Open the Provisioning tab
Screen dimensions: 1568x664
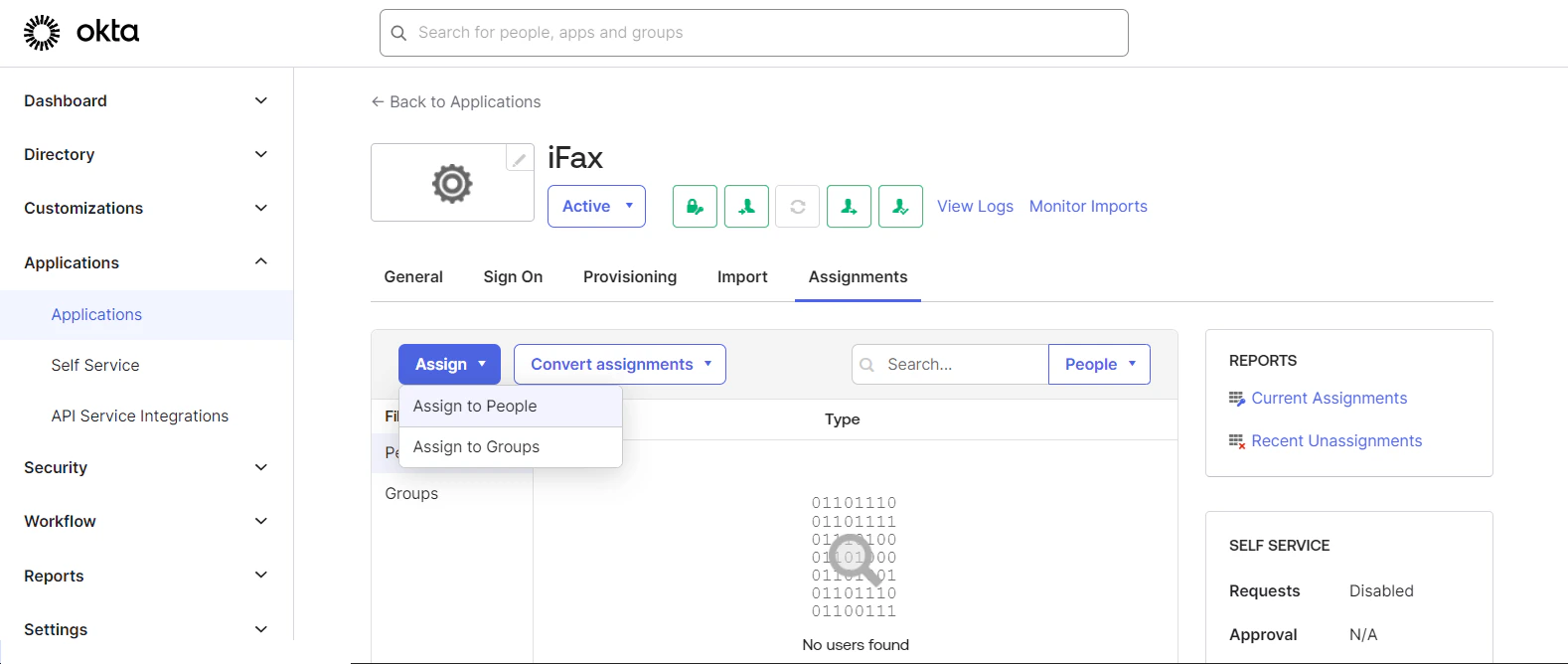(x=630, y=277)
